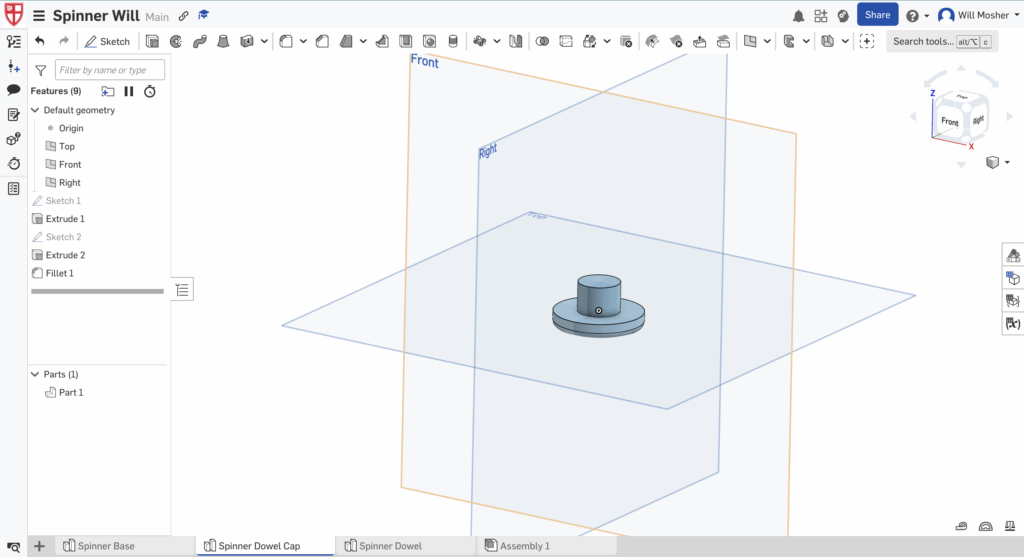The image size is (1024, 557).
Task: Click the Sketch tool button
Action: (107, 41)
